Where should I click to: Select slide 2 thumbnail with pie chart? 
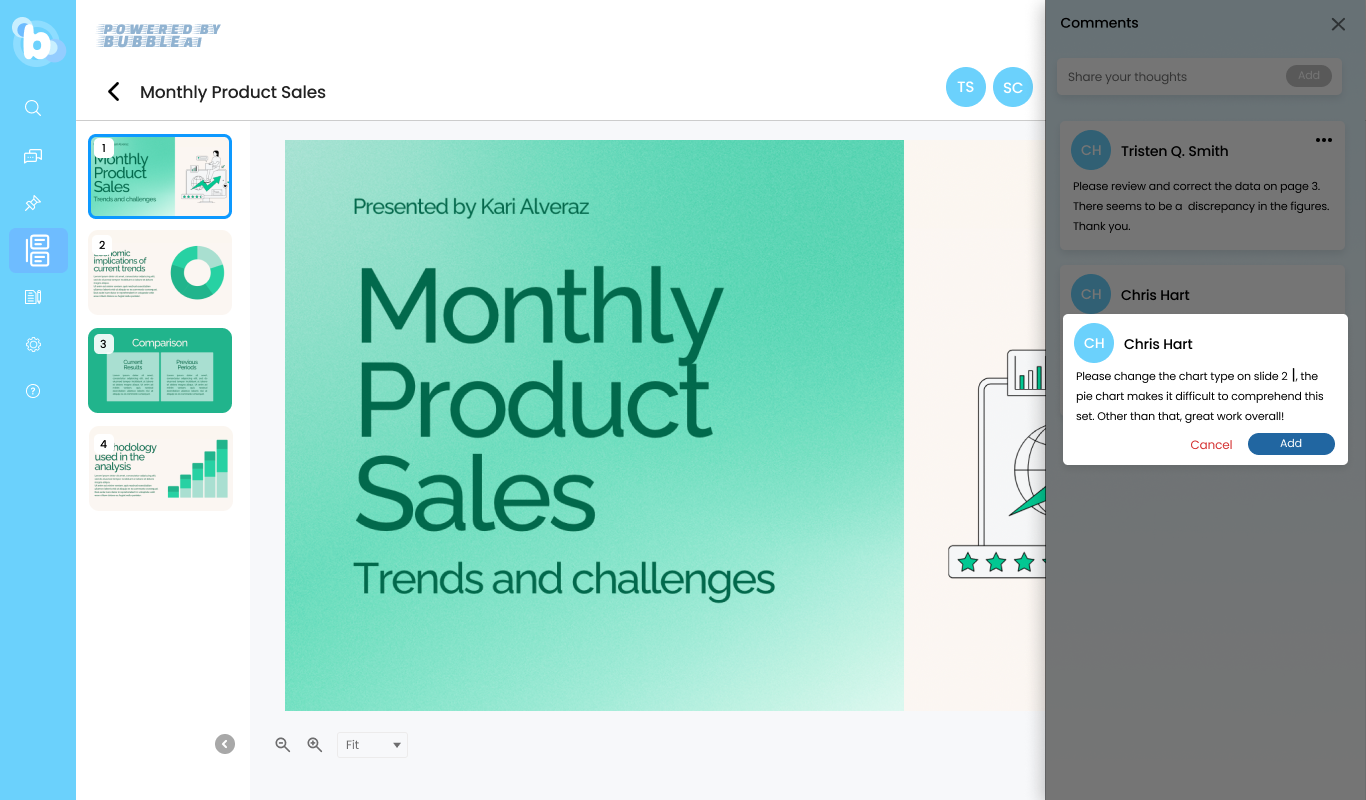click(x=160, y=272)
